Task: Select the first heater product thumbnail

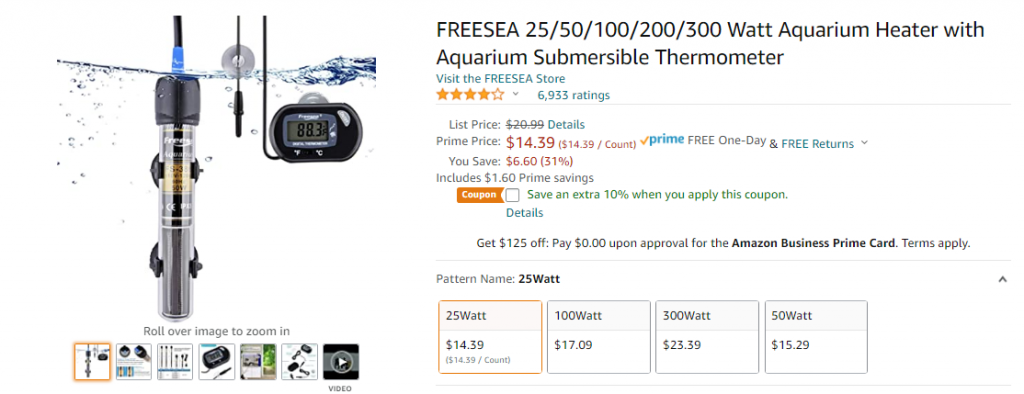Action: point(92,362)
